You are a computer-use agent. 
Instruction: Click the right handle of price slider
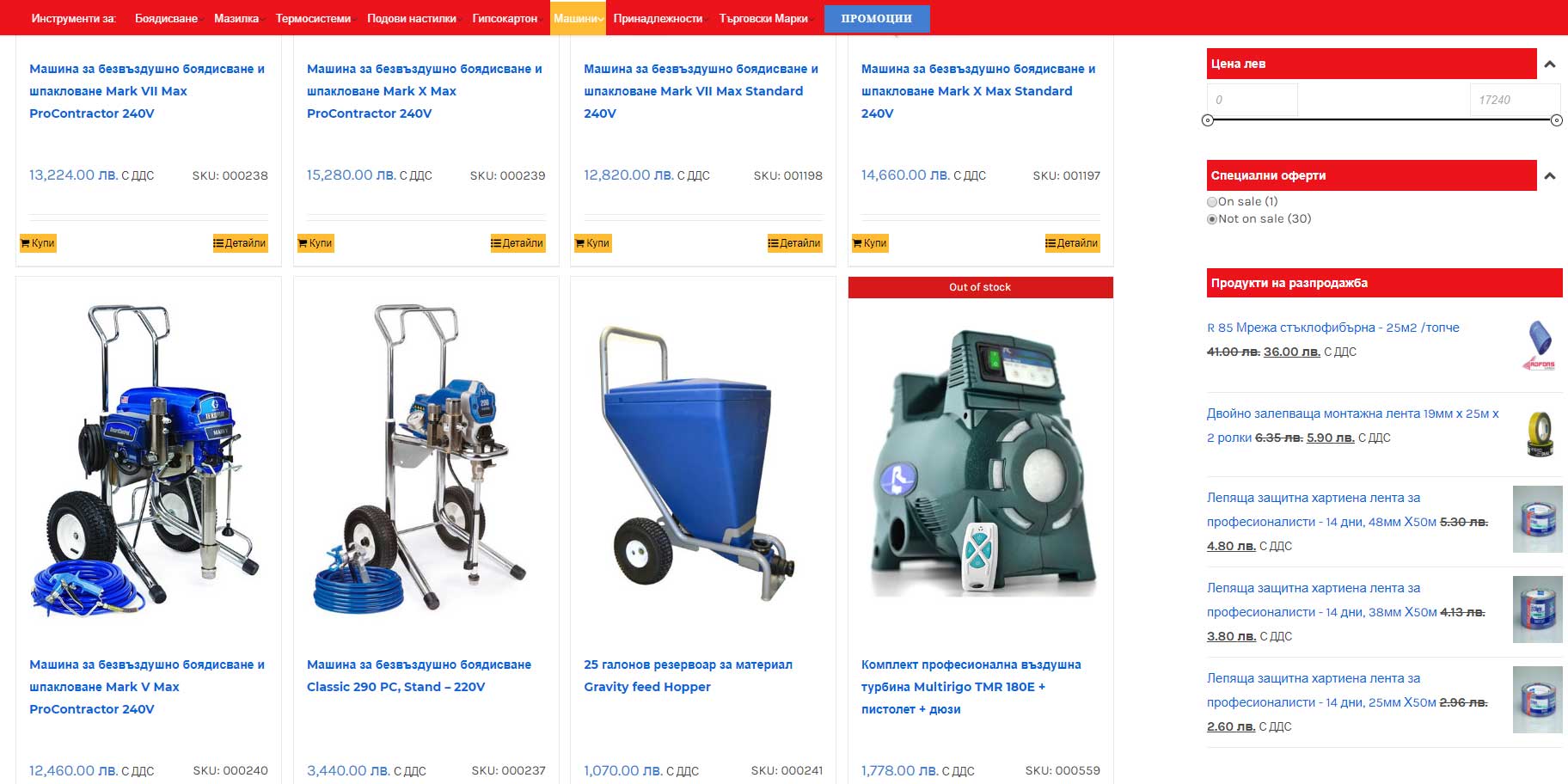click(1556, 120)
